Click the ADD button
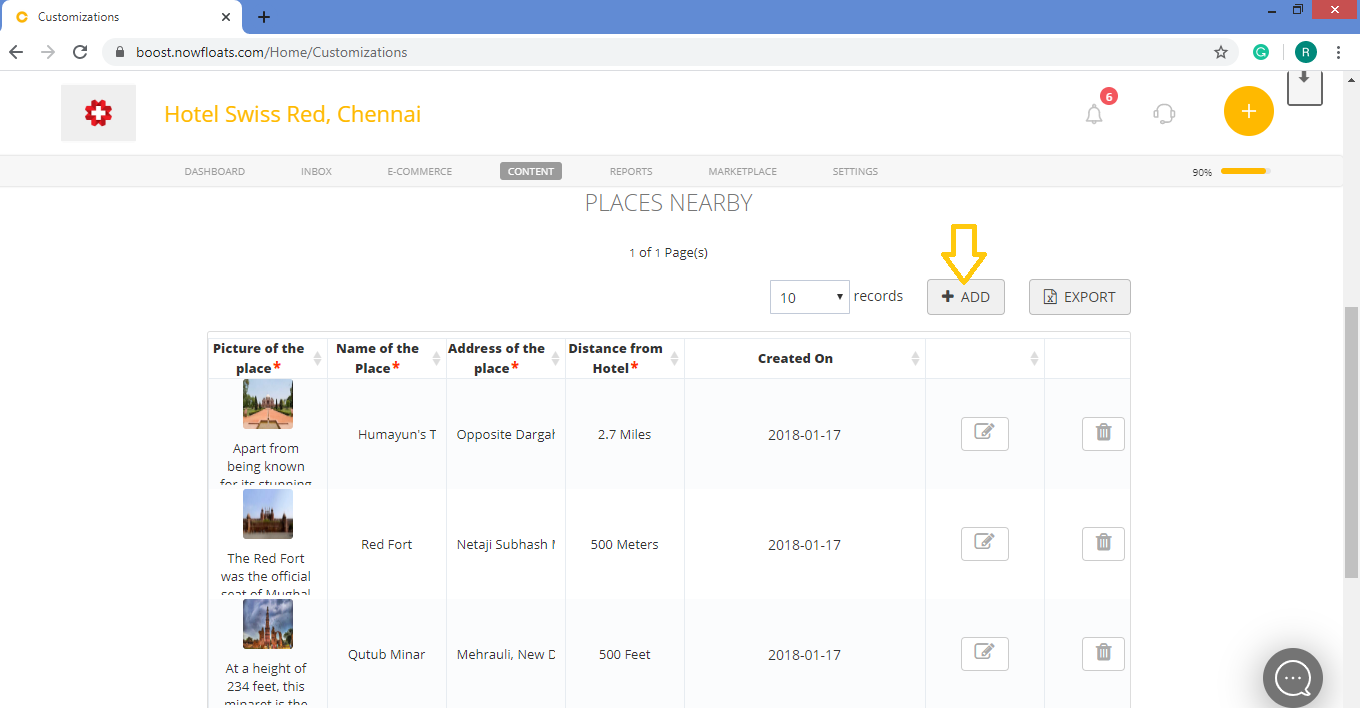Viewport: 1360px width, 708px height. [x=964, y=296]
